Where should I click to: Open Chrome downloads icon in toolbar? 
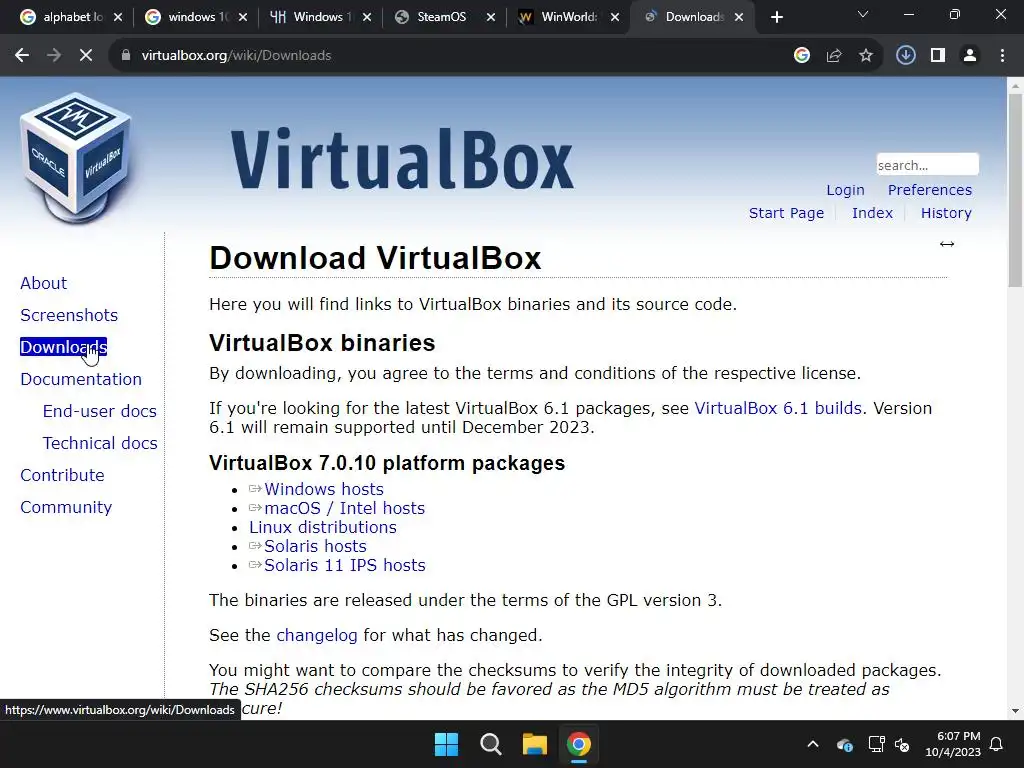click(906, 56)
